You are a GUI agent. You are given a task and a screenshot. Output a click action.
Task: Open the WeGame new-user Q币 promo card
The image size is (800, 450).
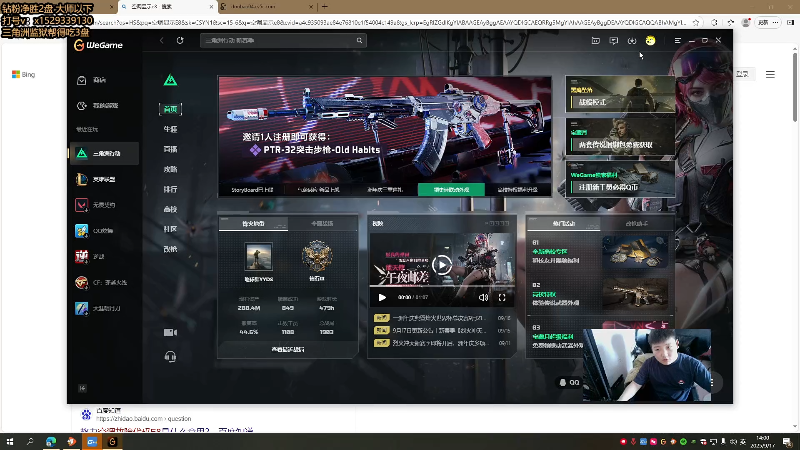click(x=620, y=179)
